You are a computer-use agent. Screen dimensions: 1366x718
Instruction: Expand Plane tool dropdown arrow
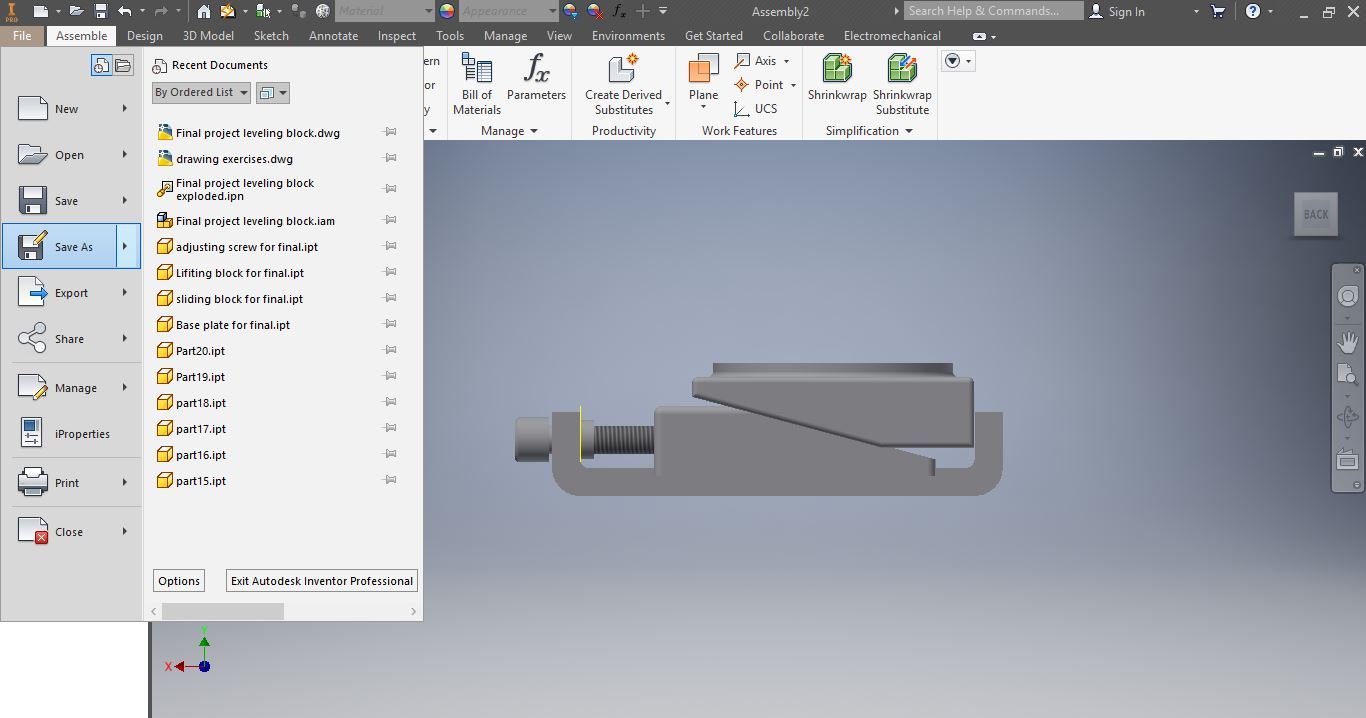[703, 107]
